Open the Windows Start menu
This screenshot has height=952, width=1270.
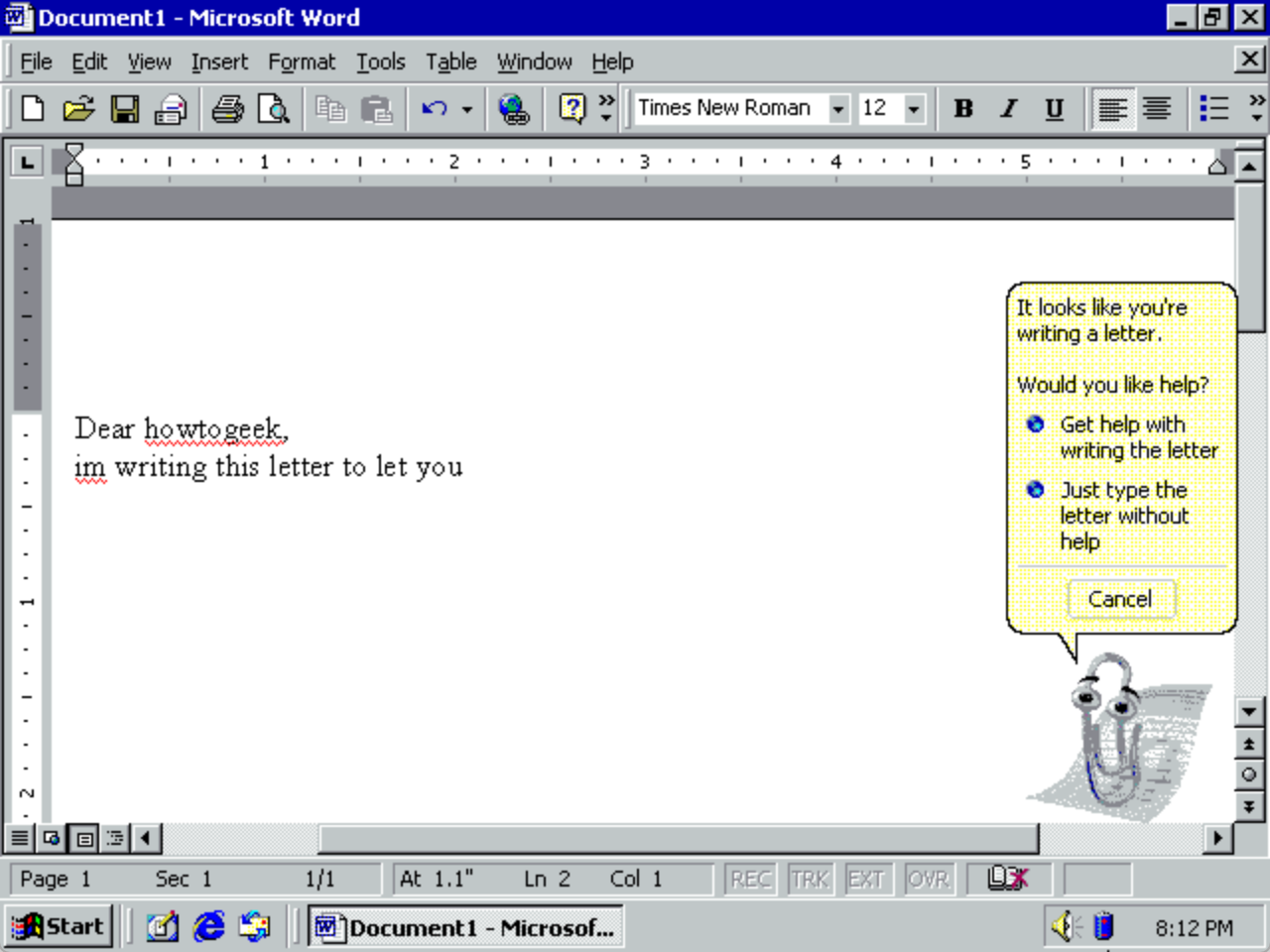[59, 927]
